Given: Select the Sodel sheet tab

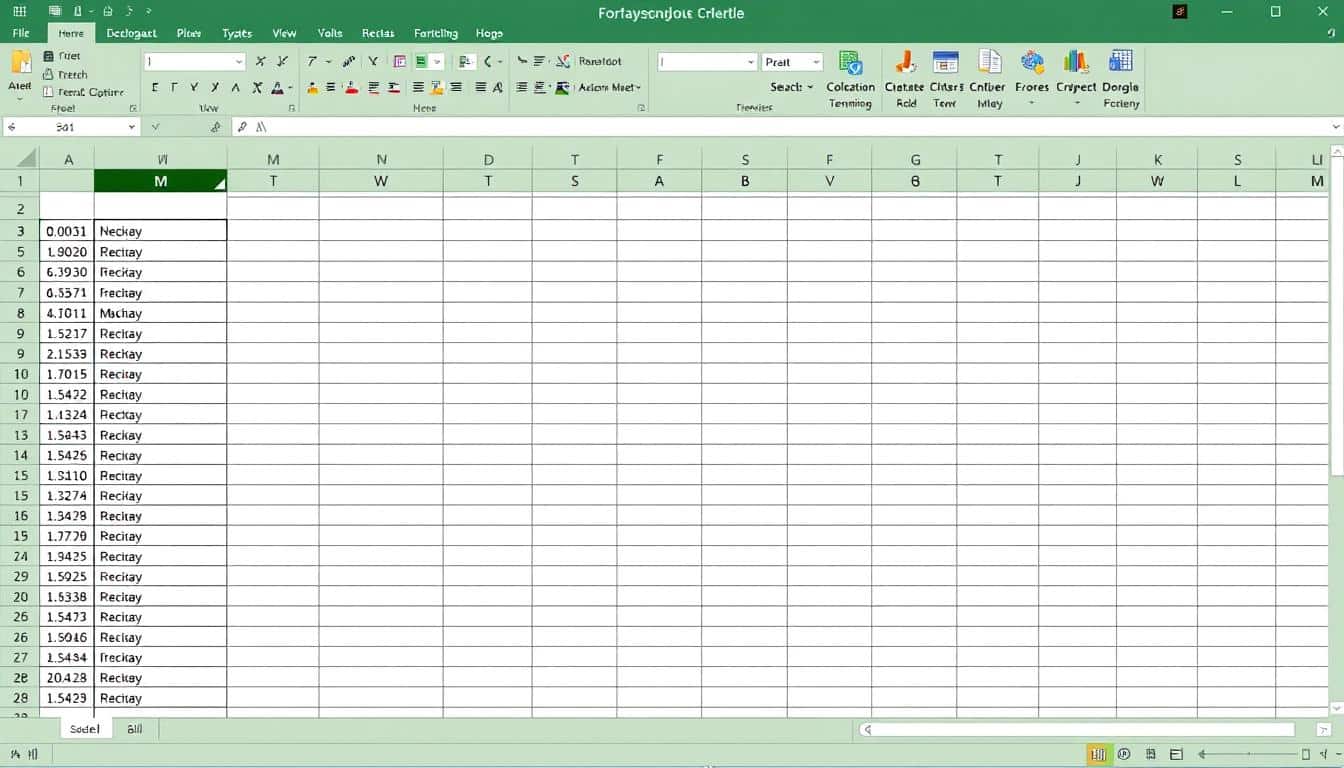Looking at the screenshot, I should click(x=84, y=729).
